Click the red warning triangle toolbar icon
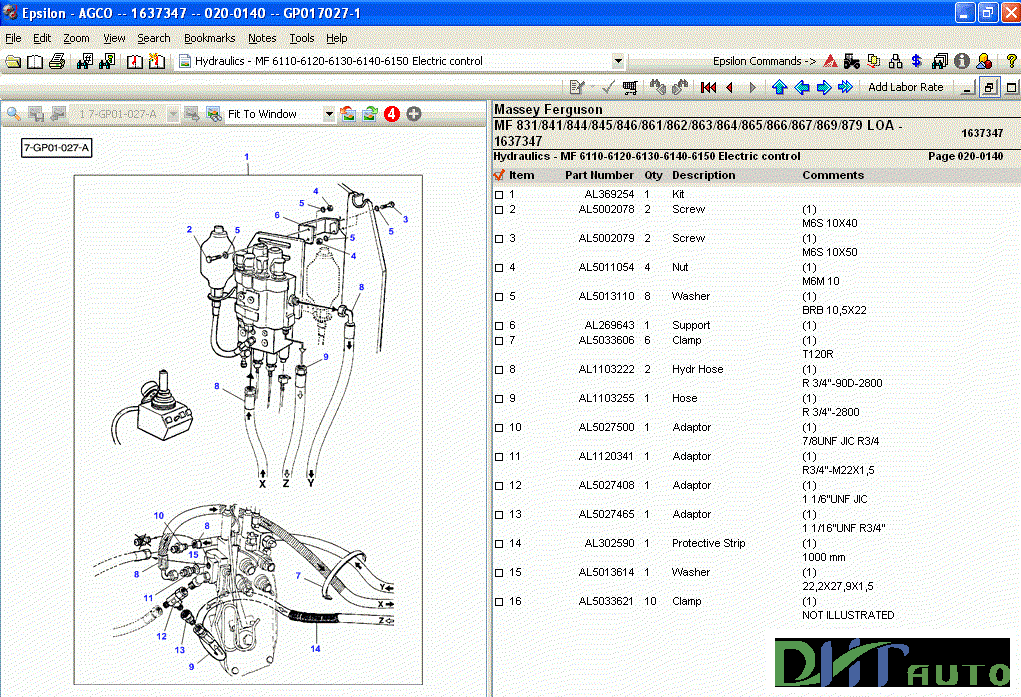This screenshot has height=697, width=1021. [830, 61]
